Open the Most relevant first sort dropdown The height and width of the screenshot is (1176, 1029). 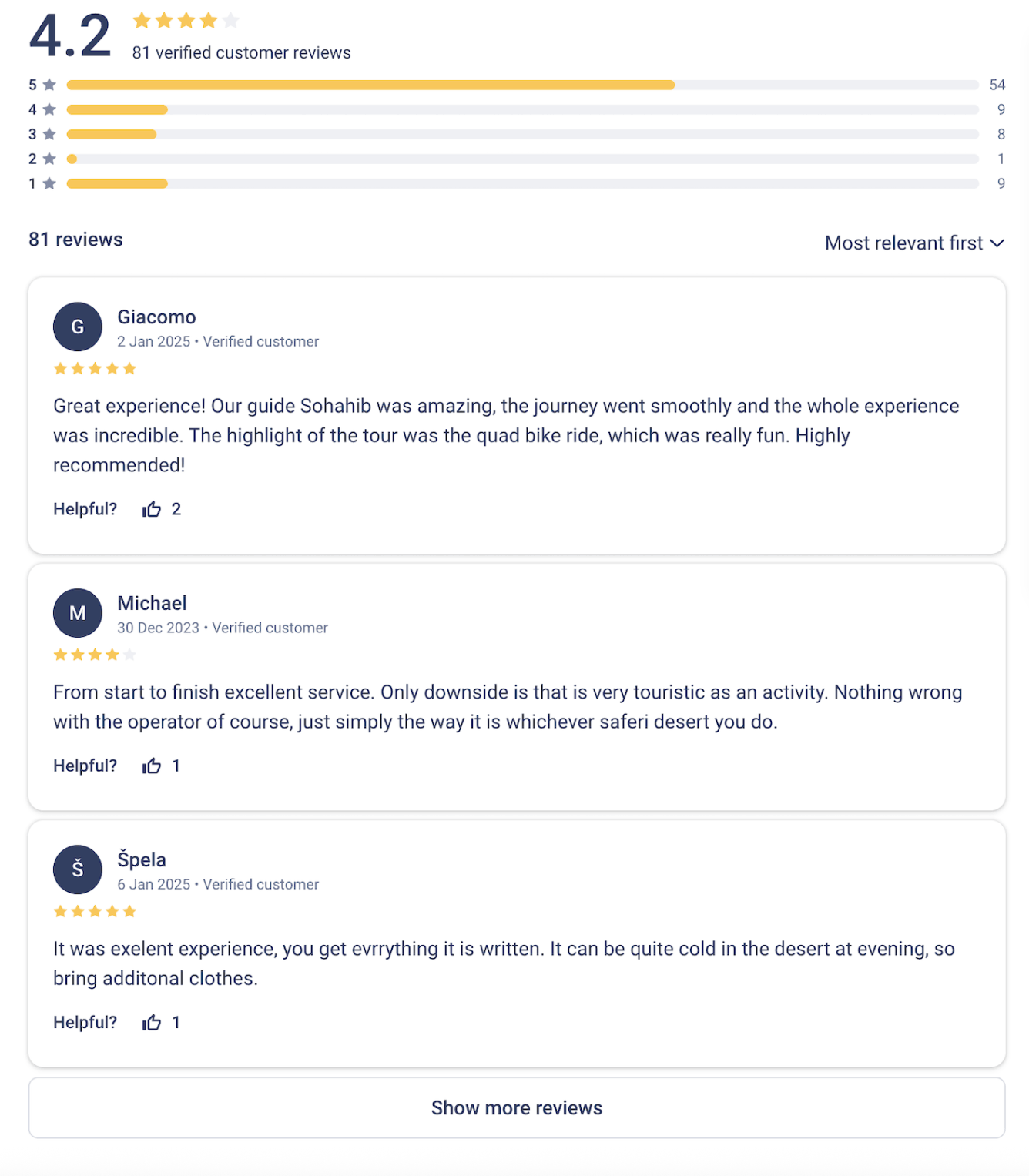coord(914,243)
